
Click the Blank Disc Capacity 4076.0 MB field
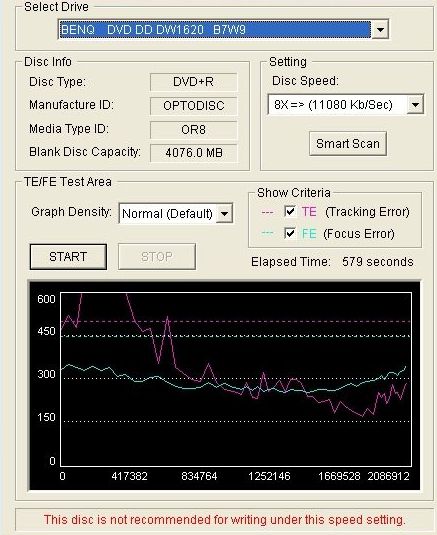click(x=193, y=153)
